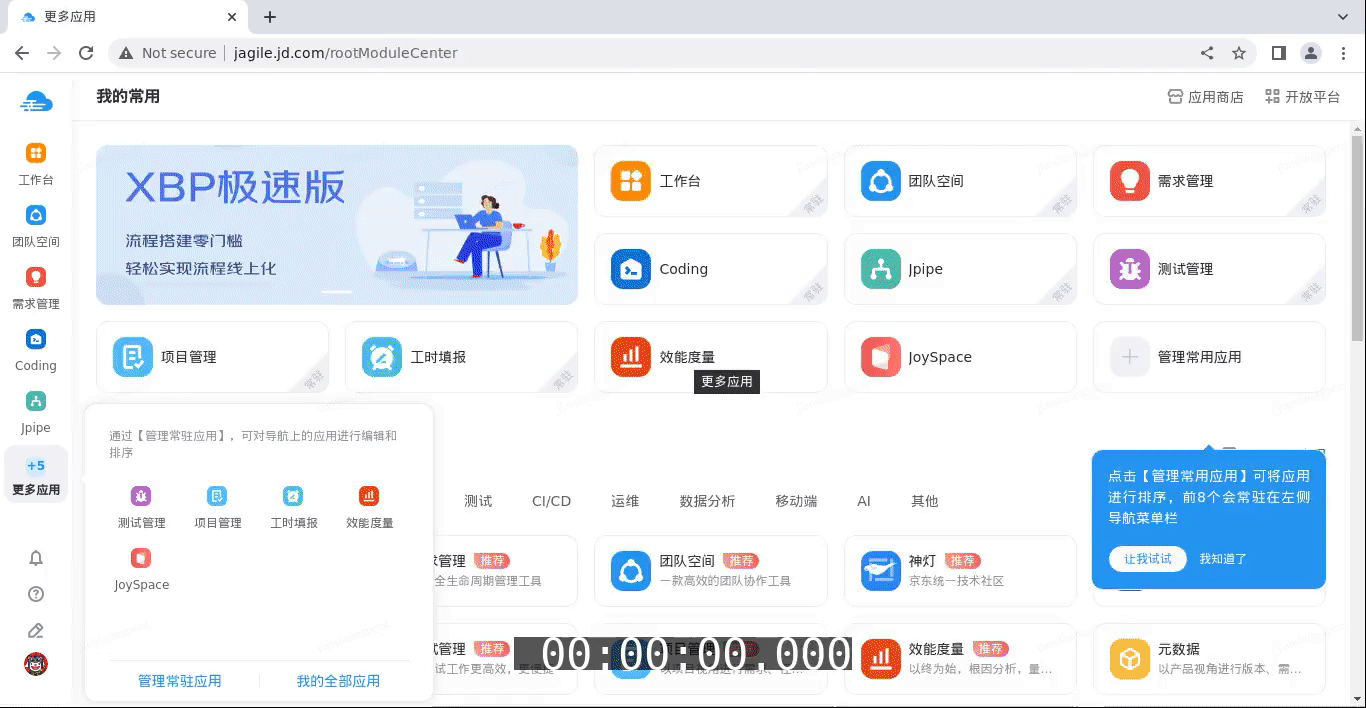
Task: Open notifications bell in sidebar
Action: (x=36, y=558)
